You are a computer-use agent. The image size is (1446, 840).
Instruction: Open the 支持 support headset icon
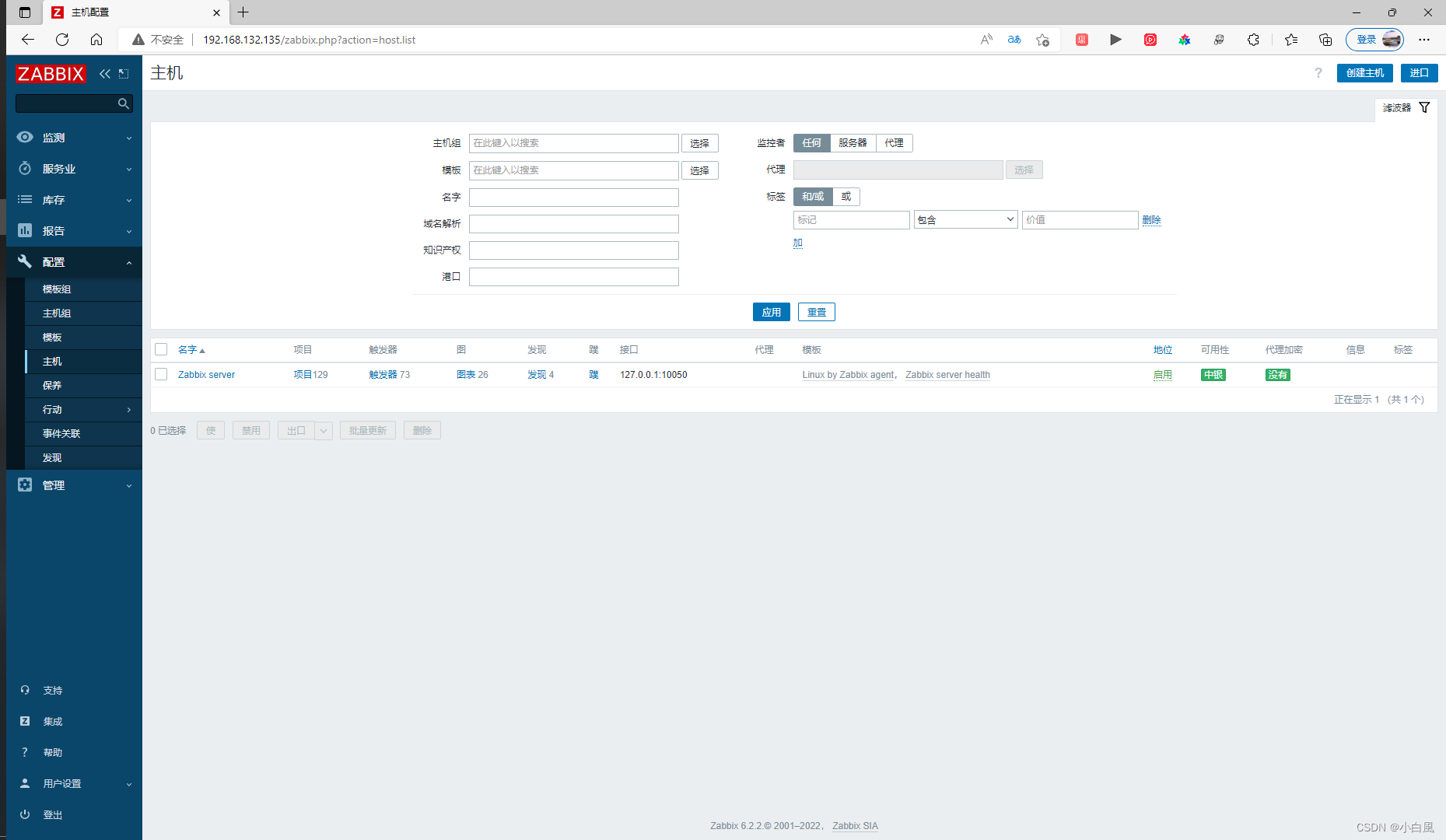tap(25, 690)
